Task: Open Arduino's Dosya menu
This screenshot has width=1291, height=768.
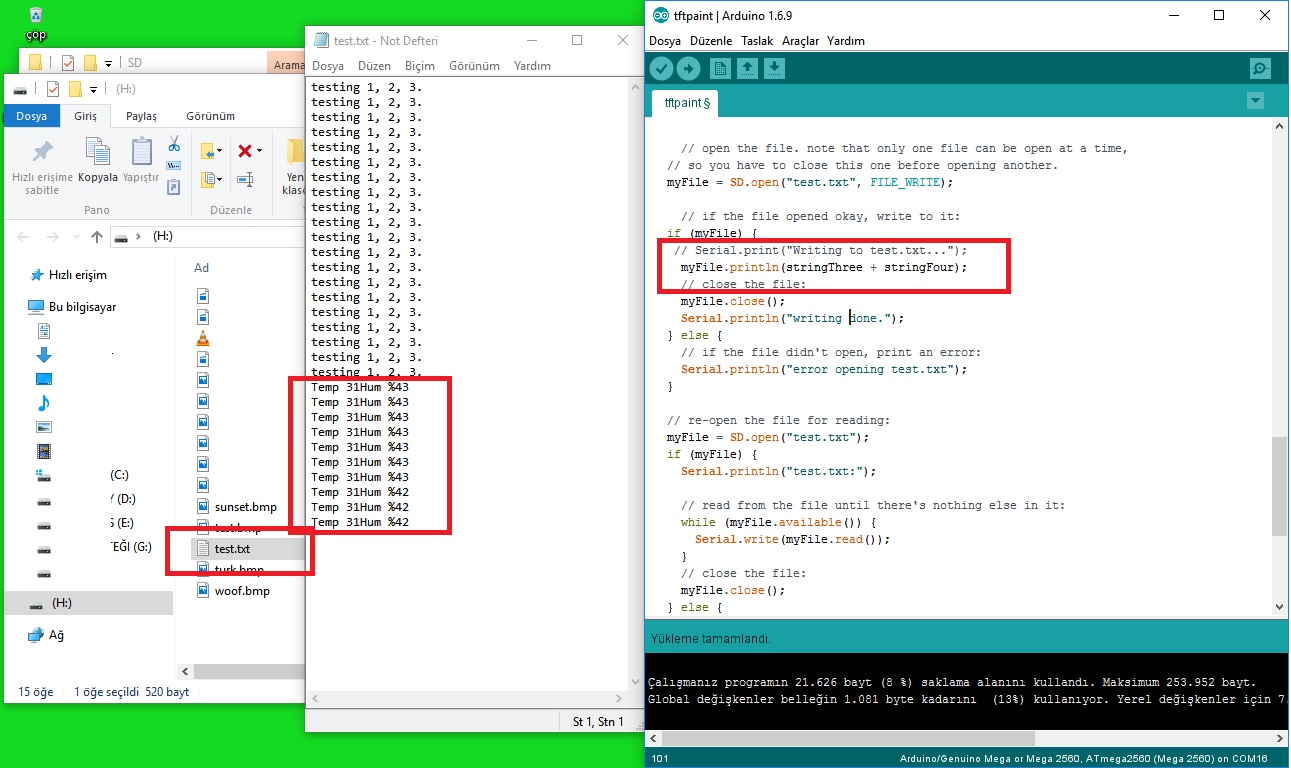Action: pyautogui.click(x=665, y=41)
